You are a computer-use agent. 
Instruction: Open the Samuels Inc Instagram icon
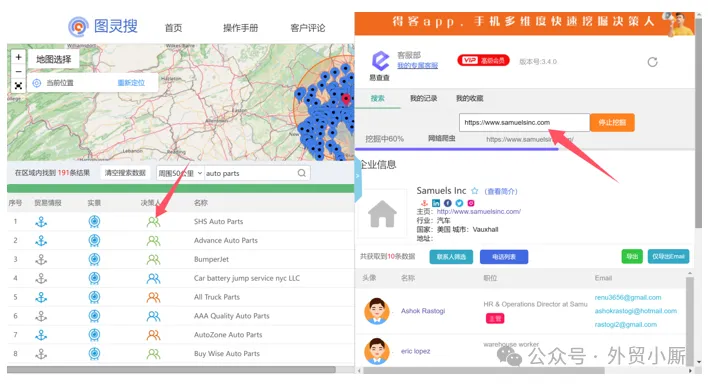click(471, 203)
